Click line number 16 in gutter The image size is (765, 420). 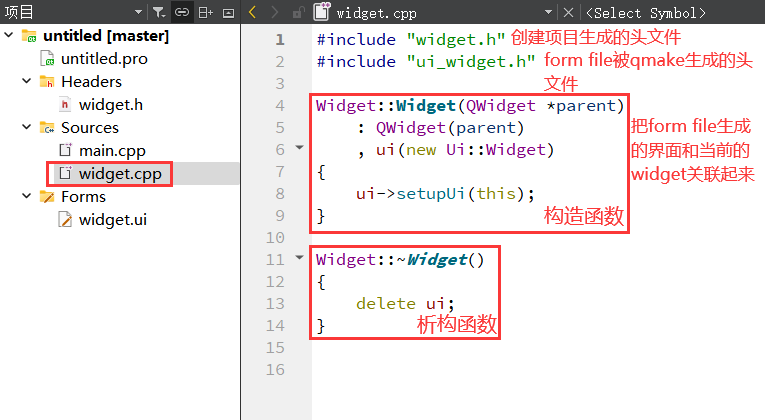275,369
